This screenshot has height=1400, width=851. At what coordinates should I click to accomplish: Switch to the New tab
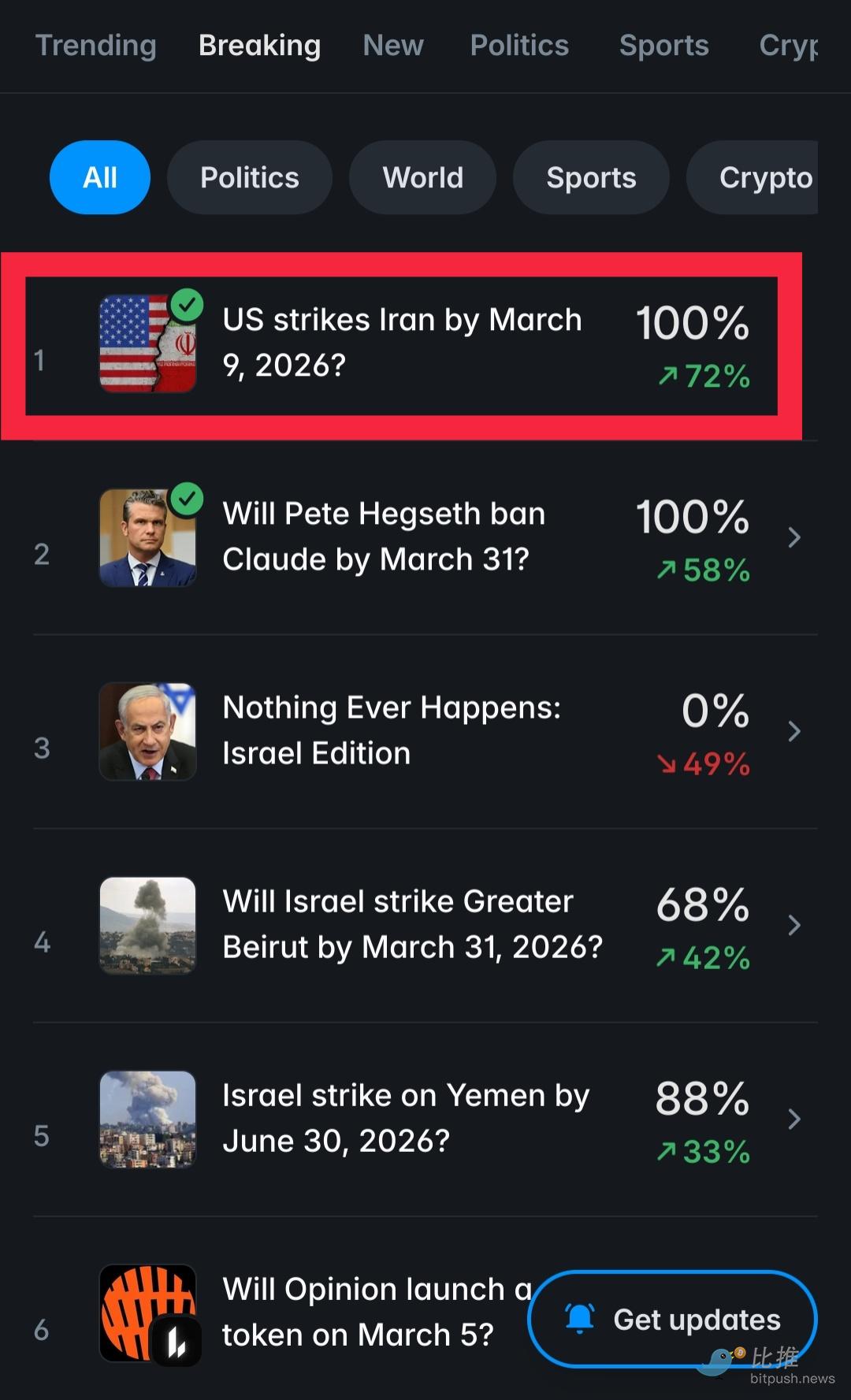pyautogui.click(x=393, y=45)
